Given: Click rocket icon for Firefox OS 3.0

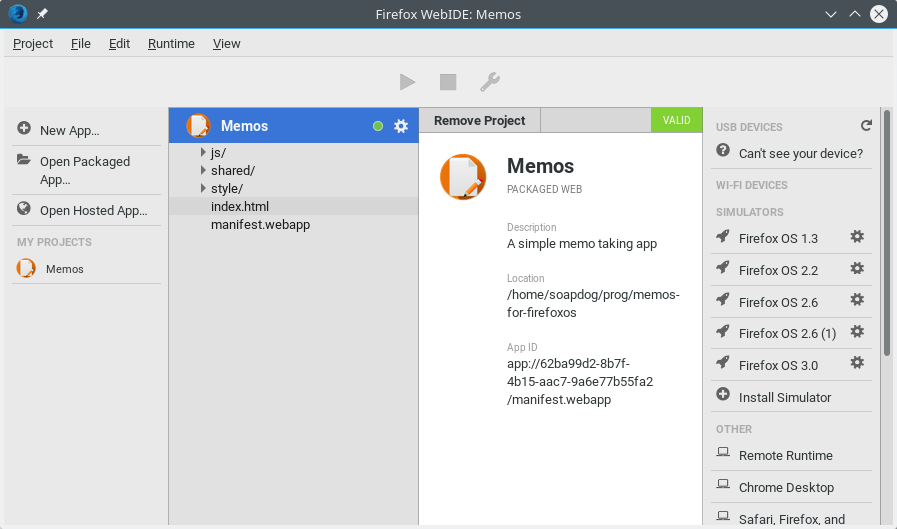Looking at the screenshot, I should (x=723, y=362).
